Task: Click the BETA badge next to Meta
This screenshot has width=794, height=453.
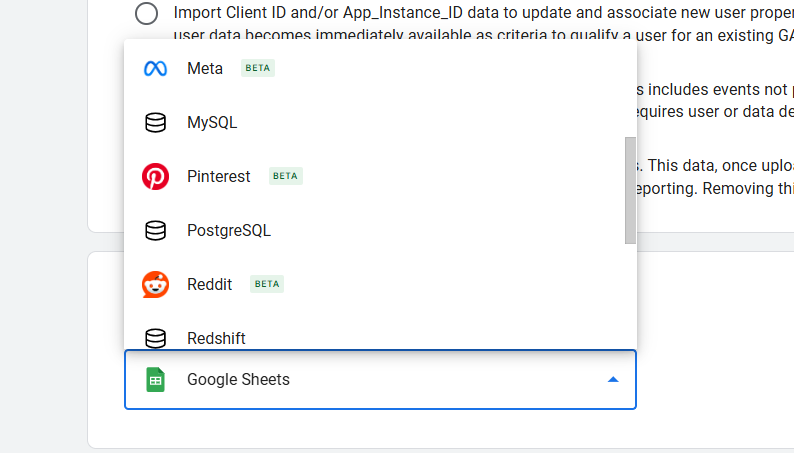Action: (258, 68)
